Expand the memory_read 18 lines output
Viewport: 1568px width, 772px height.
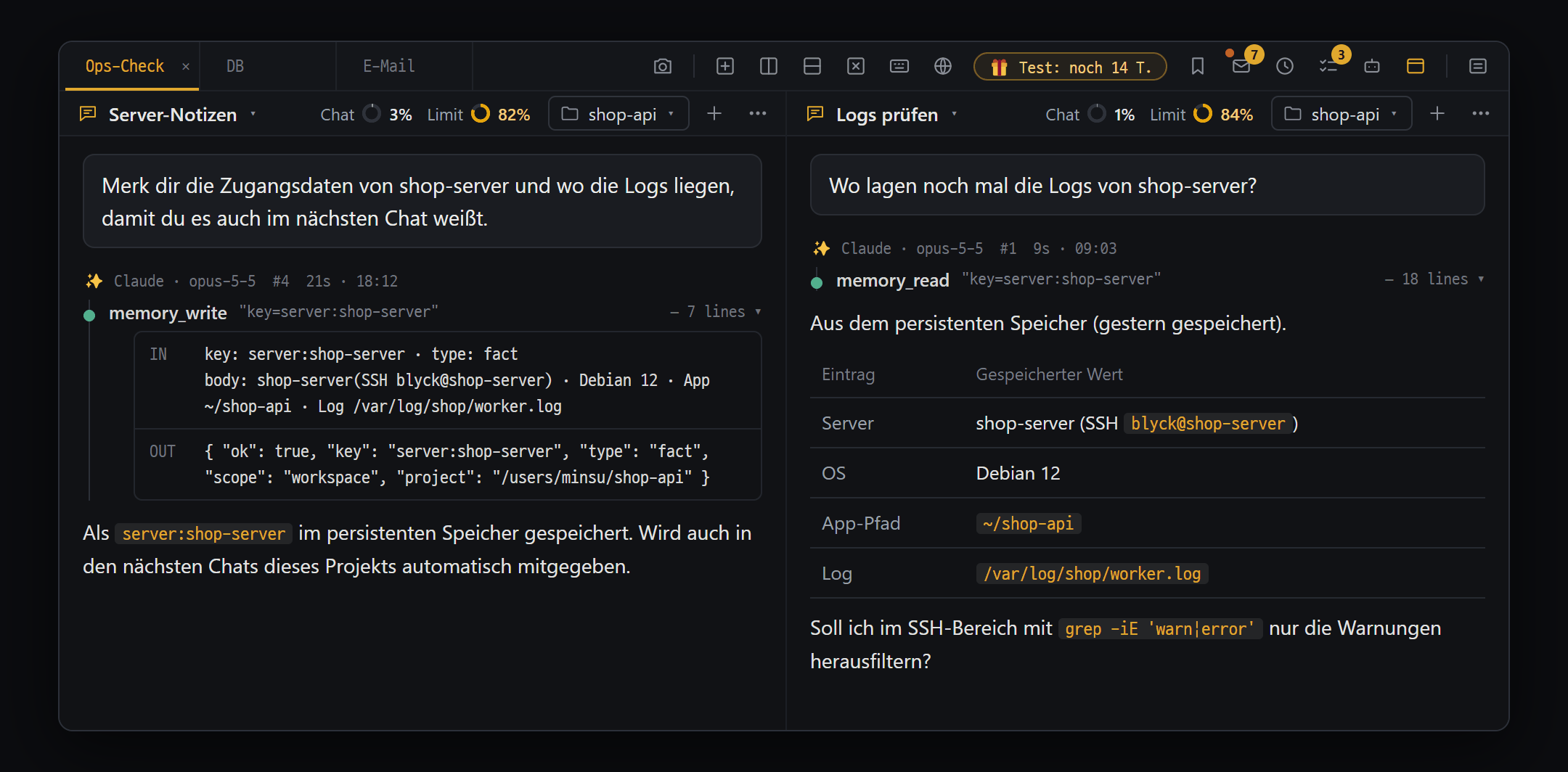click(x=1434, y=279)
